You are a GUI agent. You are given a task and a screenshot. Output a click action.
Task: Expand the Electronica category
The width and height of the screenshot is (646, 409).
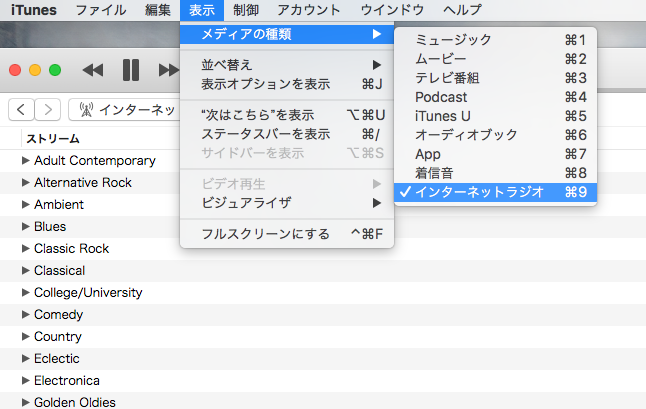(26, 381)
